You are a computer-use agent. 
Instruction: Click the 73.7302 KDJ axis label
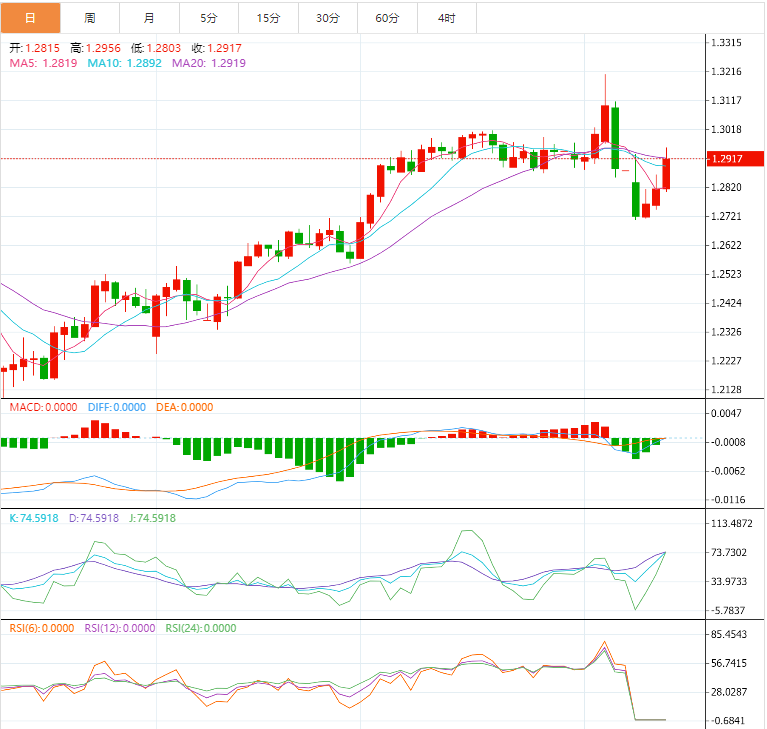pyautogui.click(x=729, y=552)
